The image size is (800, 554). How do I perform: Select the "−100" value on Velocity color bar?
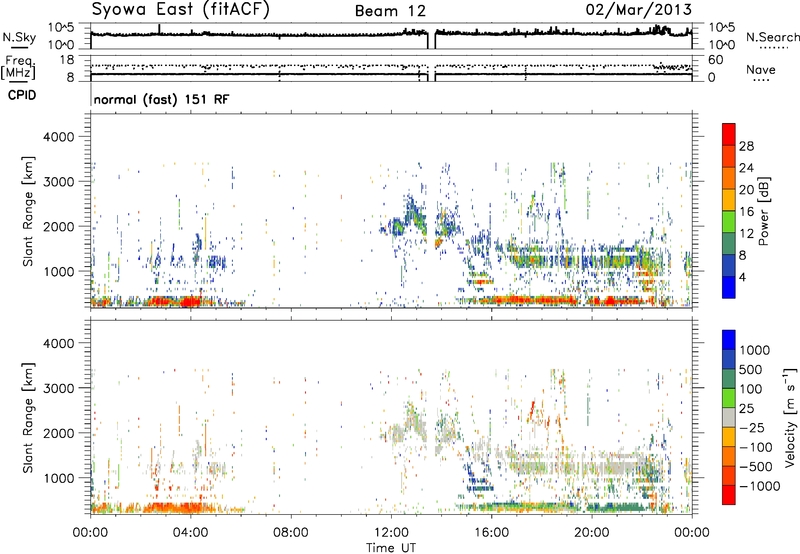756,447
